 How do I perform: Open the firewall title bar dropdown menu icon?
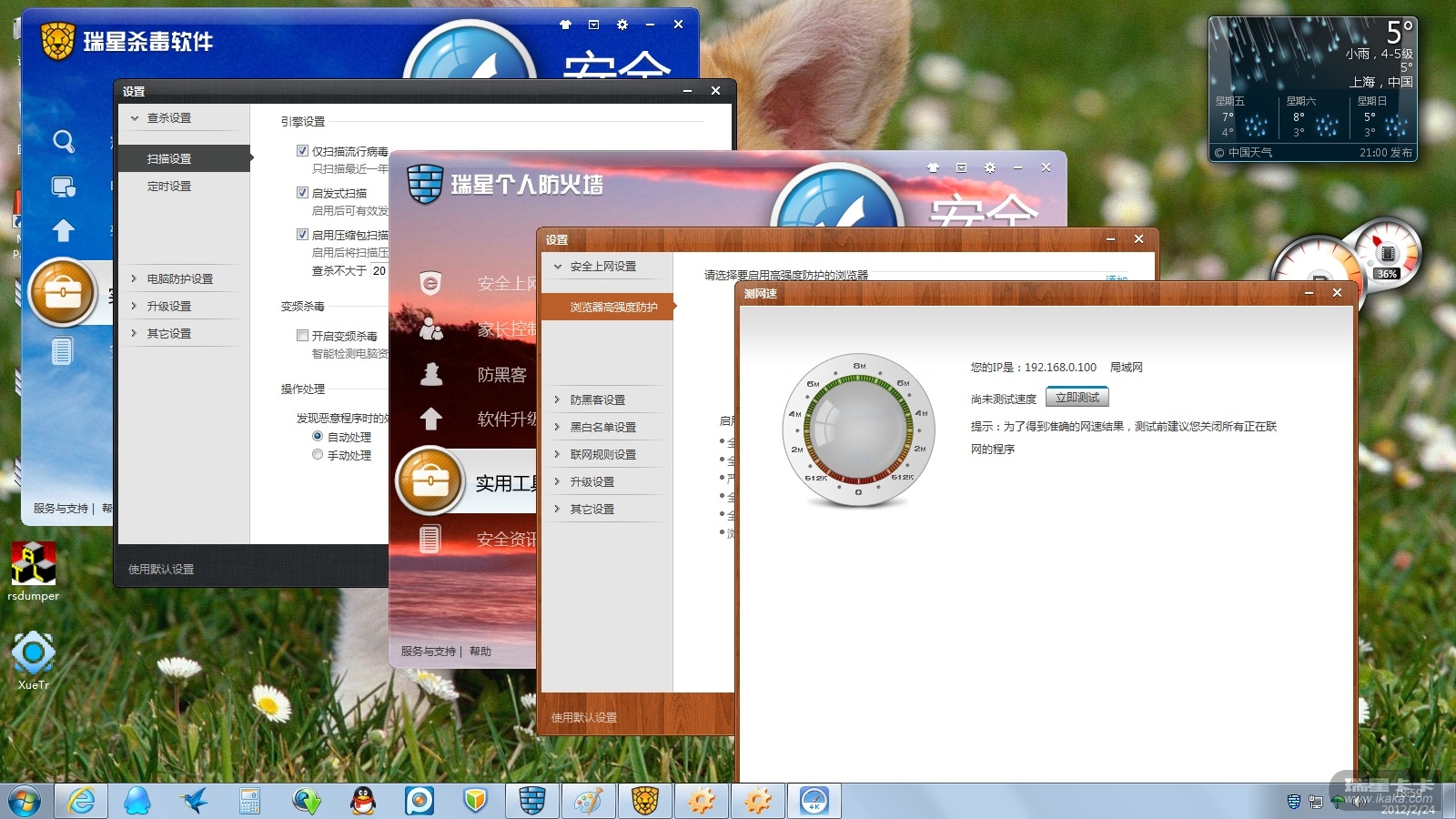click(x=961, y=167)
